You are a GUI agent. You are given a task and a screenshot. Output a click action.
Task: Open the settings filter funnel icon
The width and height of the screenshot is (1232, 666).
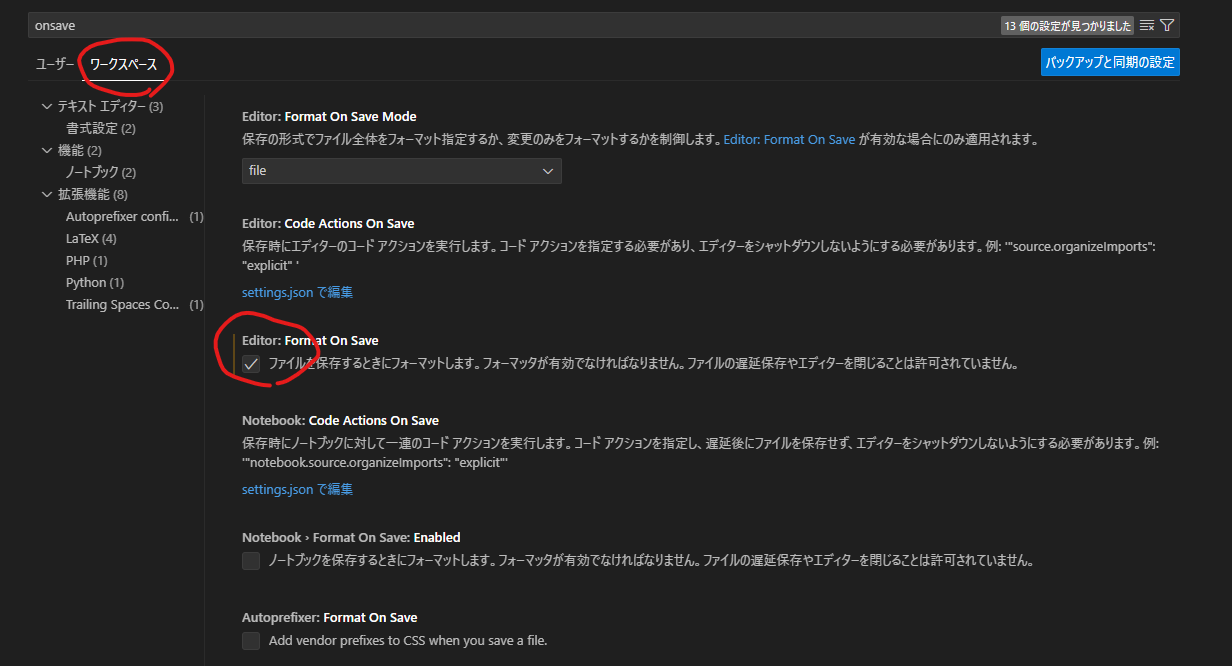(x=1167, y=25)
